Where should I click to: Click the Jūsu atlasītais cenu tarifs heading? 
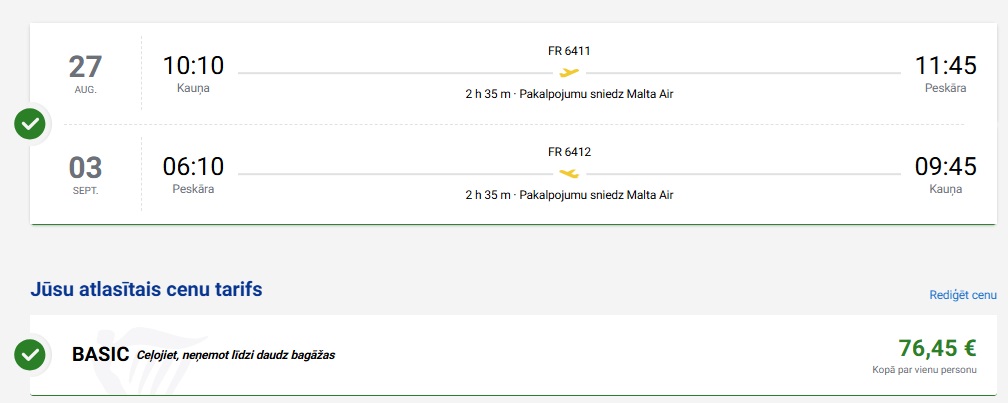click(x=146, y=290)
